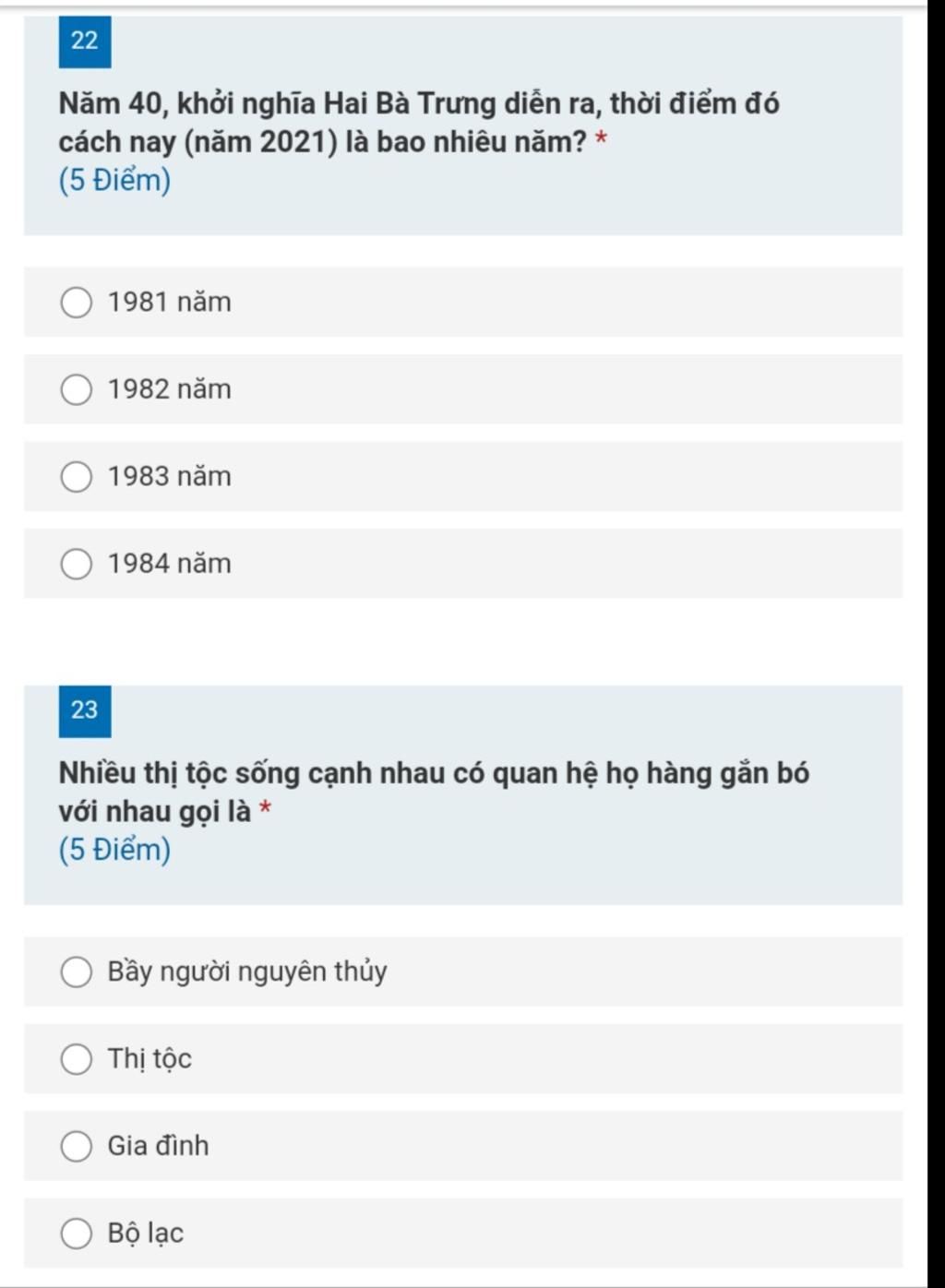This screenshot has width=945, height=1288.
Task: Select the Gia đình answer
Action: point(76,1147)
